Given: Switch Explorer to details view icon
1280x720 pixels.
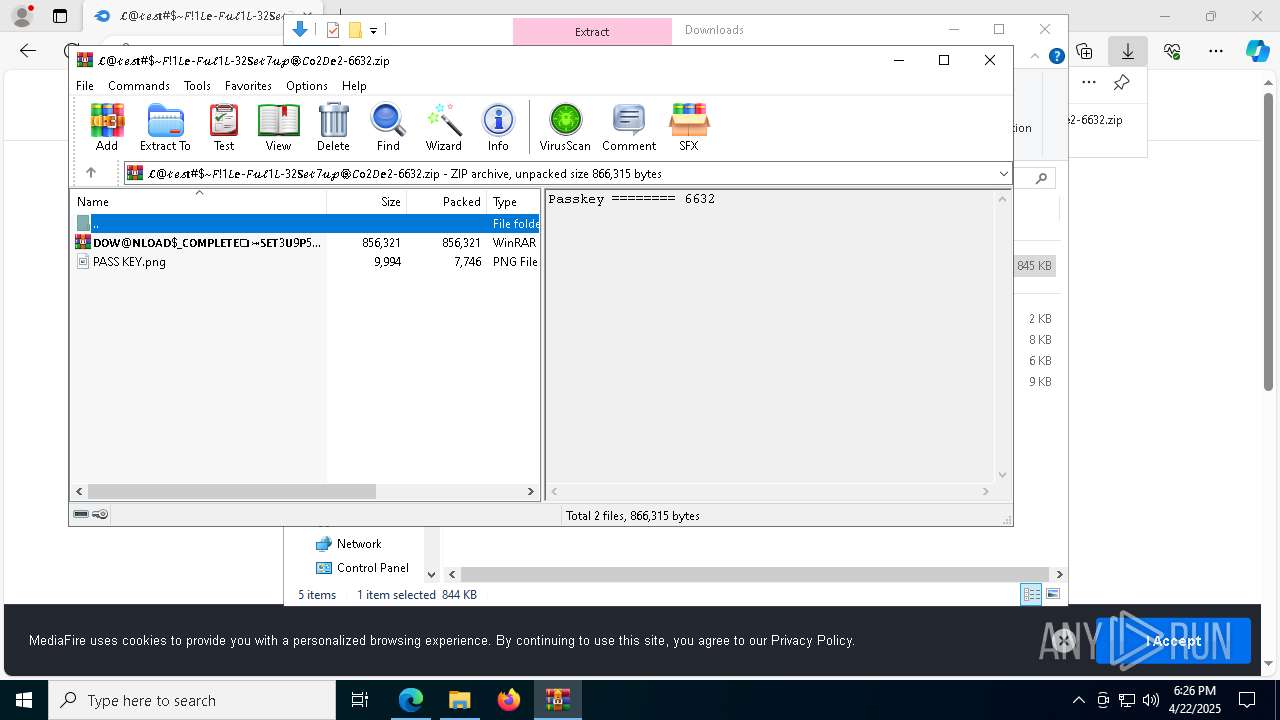Looking at the screenshot, I should tap(1031, 594).
